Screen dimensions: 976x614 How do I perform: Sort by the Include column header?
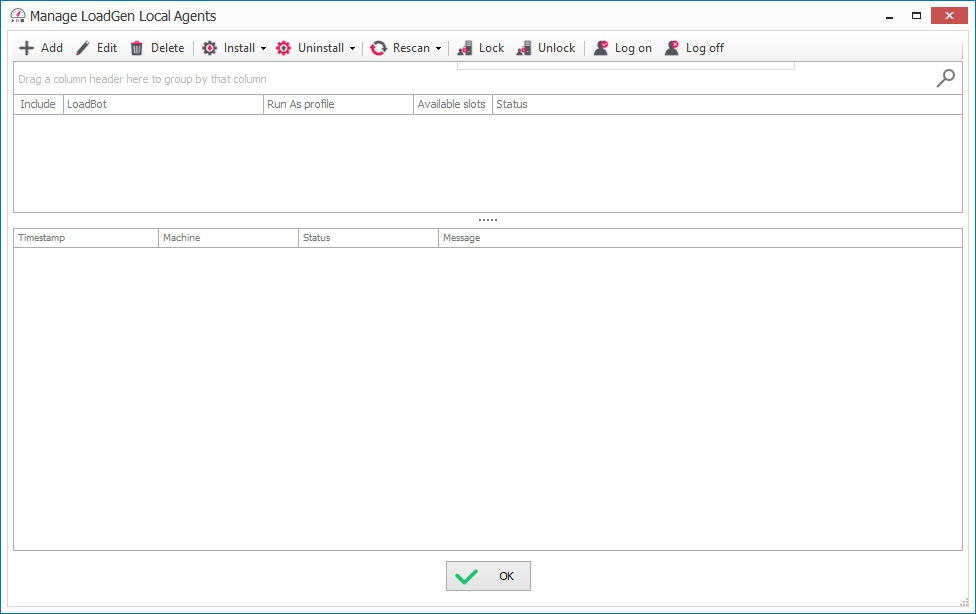(38, 104)
